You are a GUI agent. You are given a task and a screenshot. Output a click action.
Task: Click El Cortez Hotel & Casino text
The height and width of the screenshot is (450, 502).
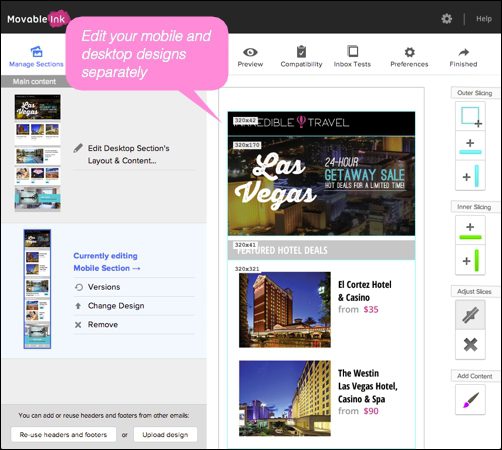[x=365, y=291]
